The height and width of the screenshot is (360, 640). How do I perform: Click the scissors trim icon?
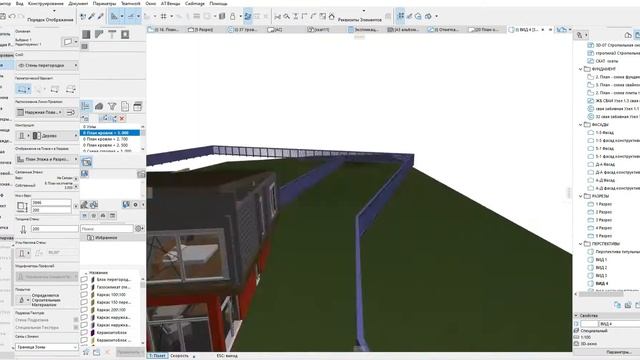coord(278,16)
